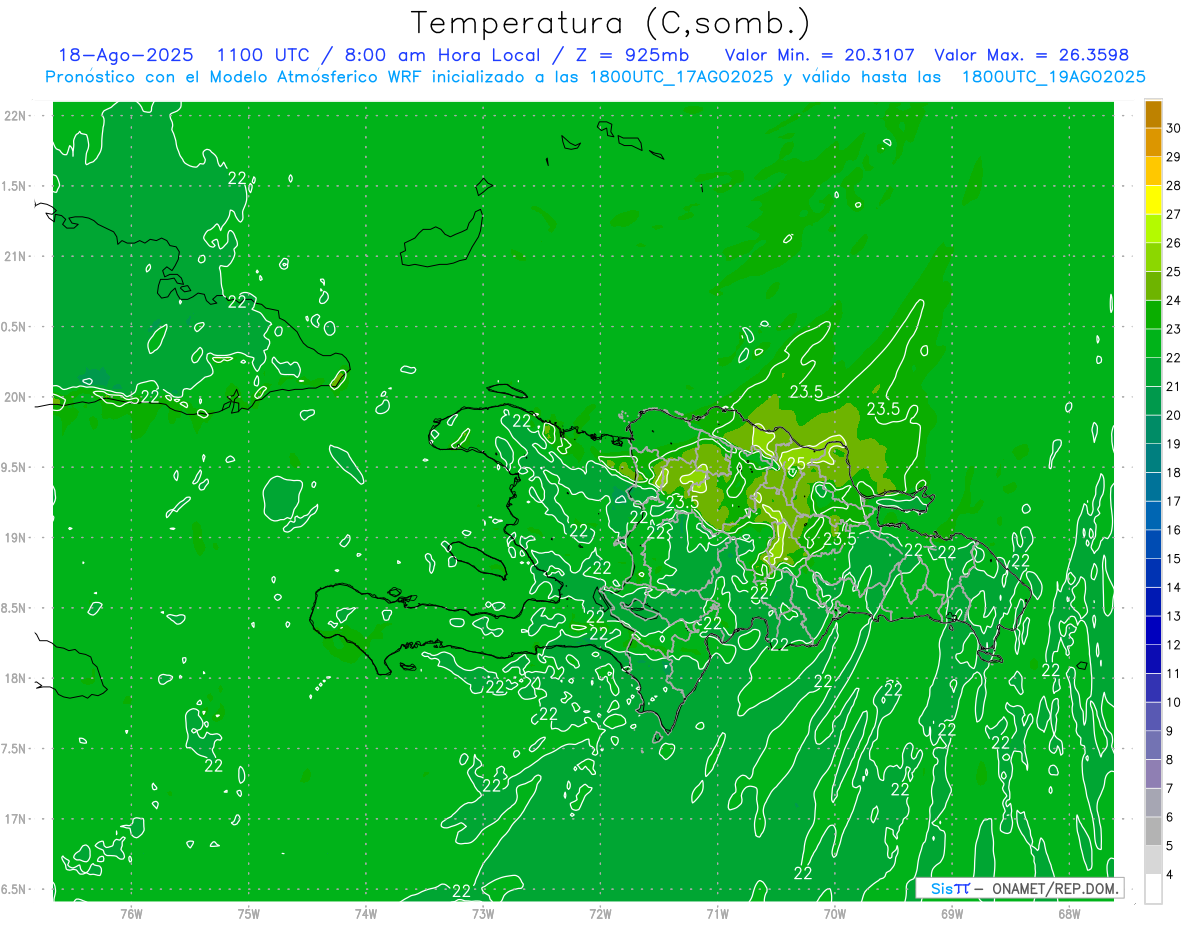Screen dimensions: 1200x927
Task: Click the "19N" latitude axis label
Action: tap(15, 537)
